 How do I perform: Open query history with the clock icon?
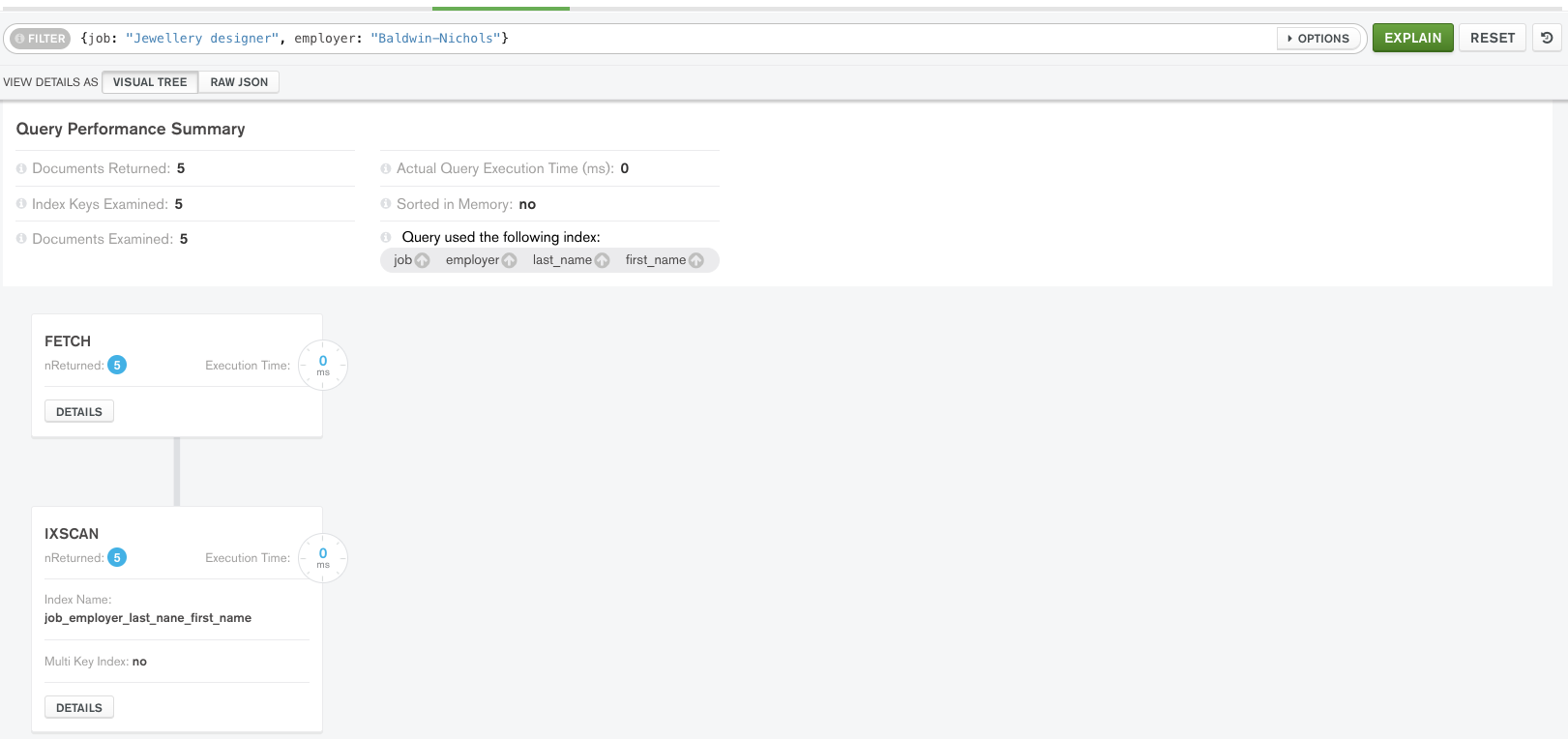pos(1548,38)
